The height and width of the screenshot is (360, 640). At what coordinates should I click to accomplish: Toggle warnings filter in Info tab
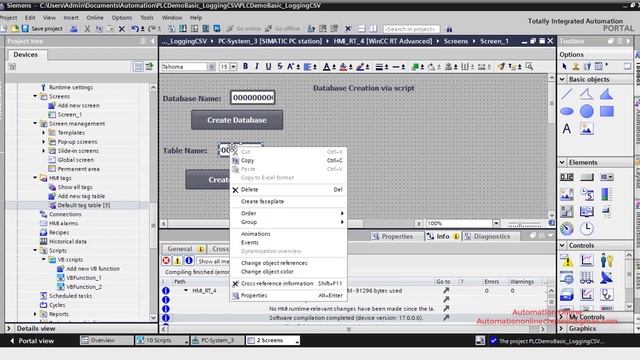click(x=178, y=261)
